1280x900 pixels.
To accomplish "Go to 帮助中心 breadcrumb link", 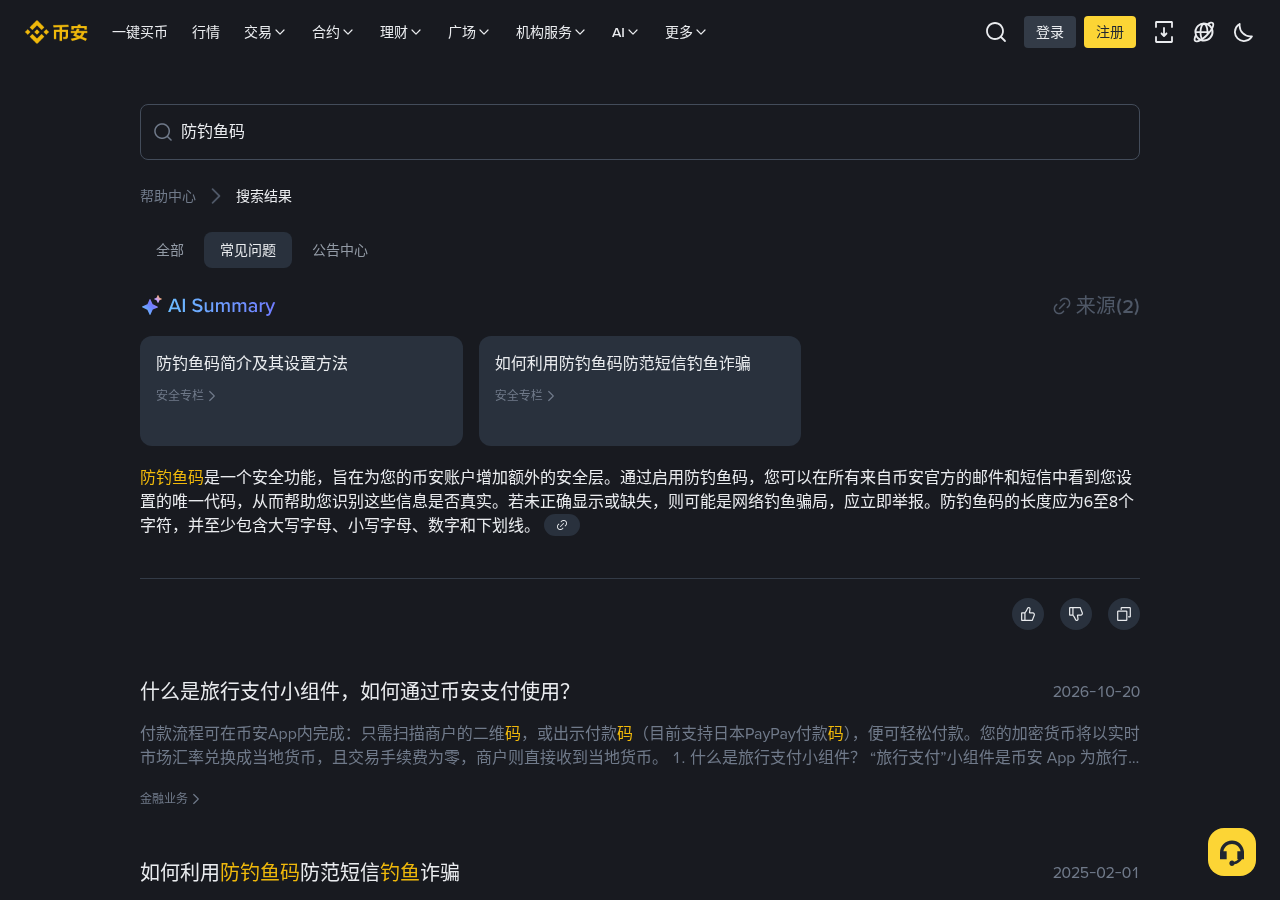I will (168, 196).
